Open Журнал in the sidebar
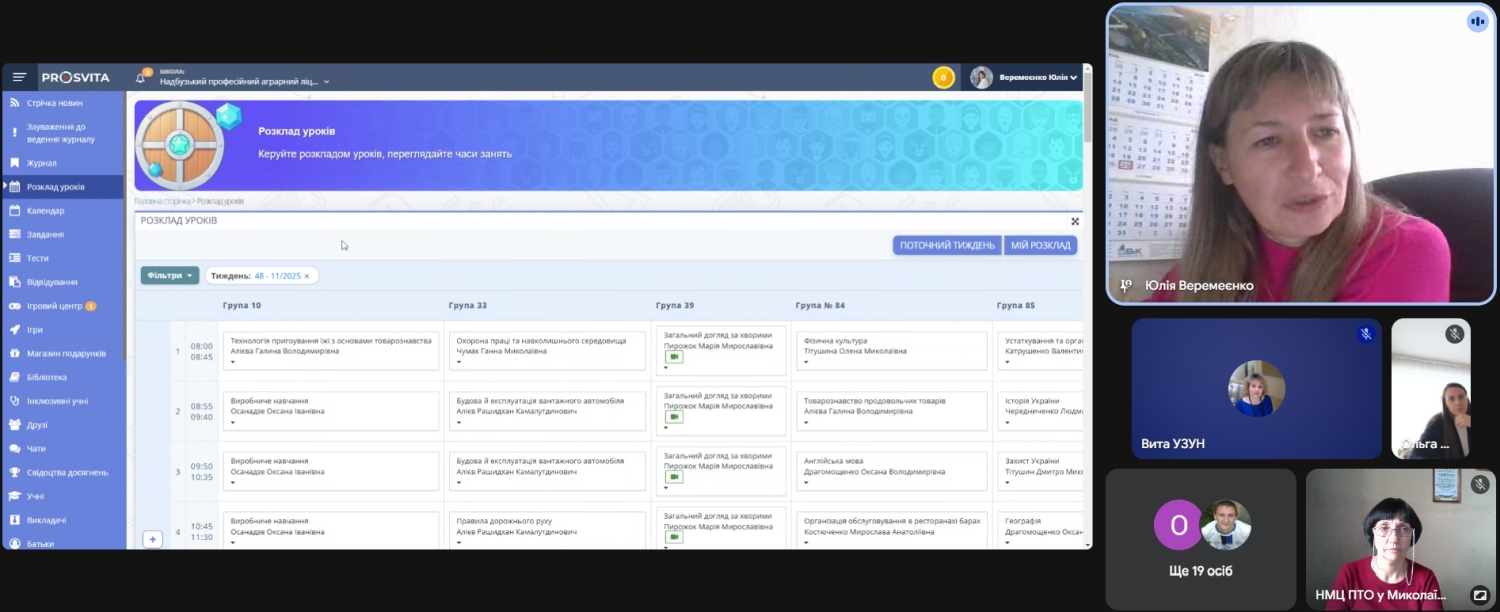1500x612 pixels. click(x=42, y=163)
